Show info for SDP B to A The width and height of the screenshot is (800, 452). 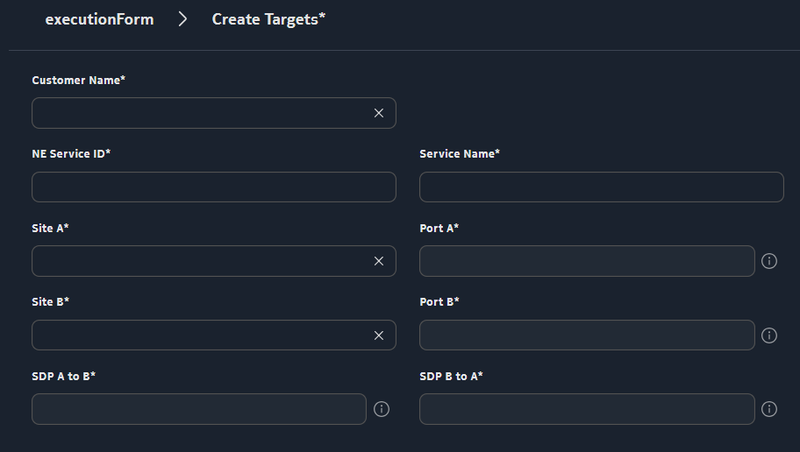(769, 409)
